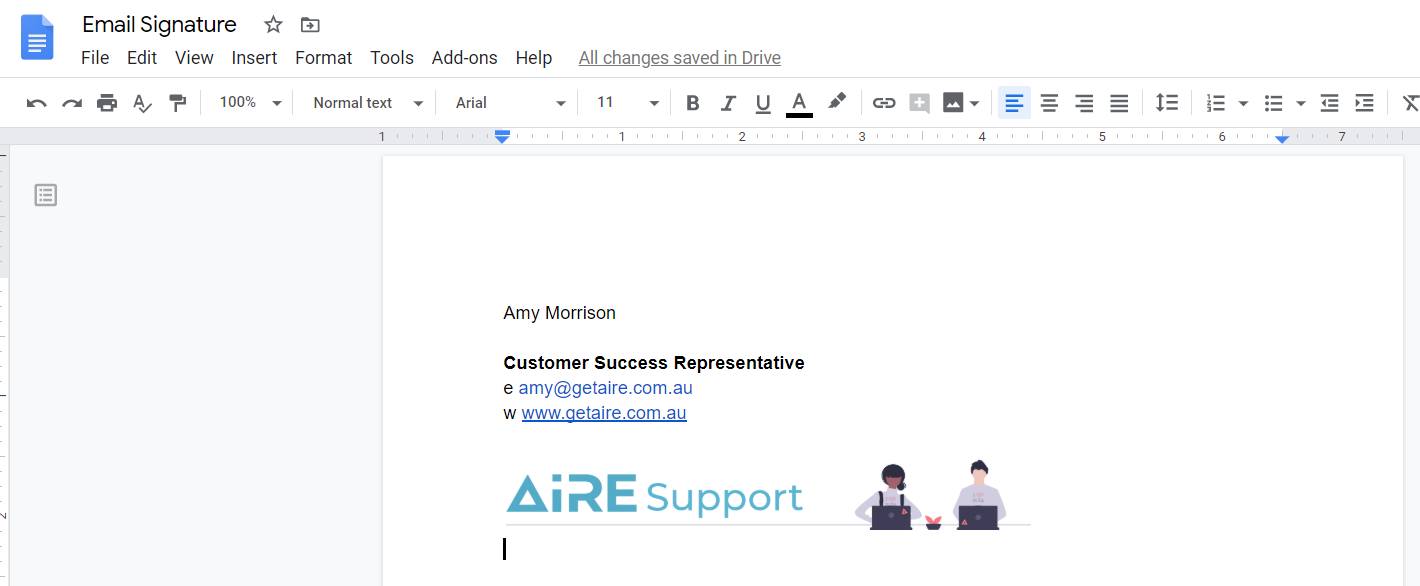Star the Email Signature document

pos(273,25)
